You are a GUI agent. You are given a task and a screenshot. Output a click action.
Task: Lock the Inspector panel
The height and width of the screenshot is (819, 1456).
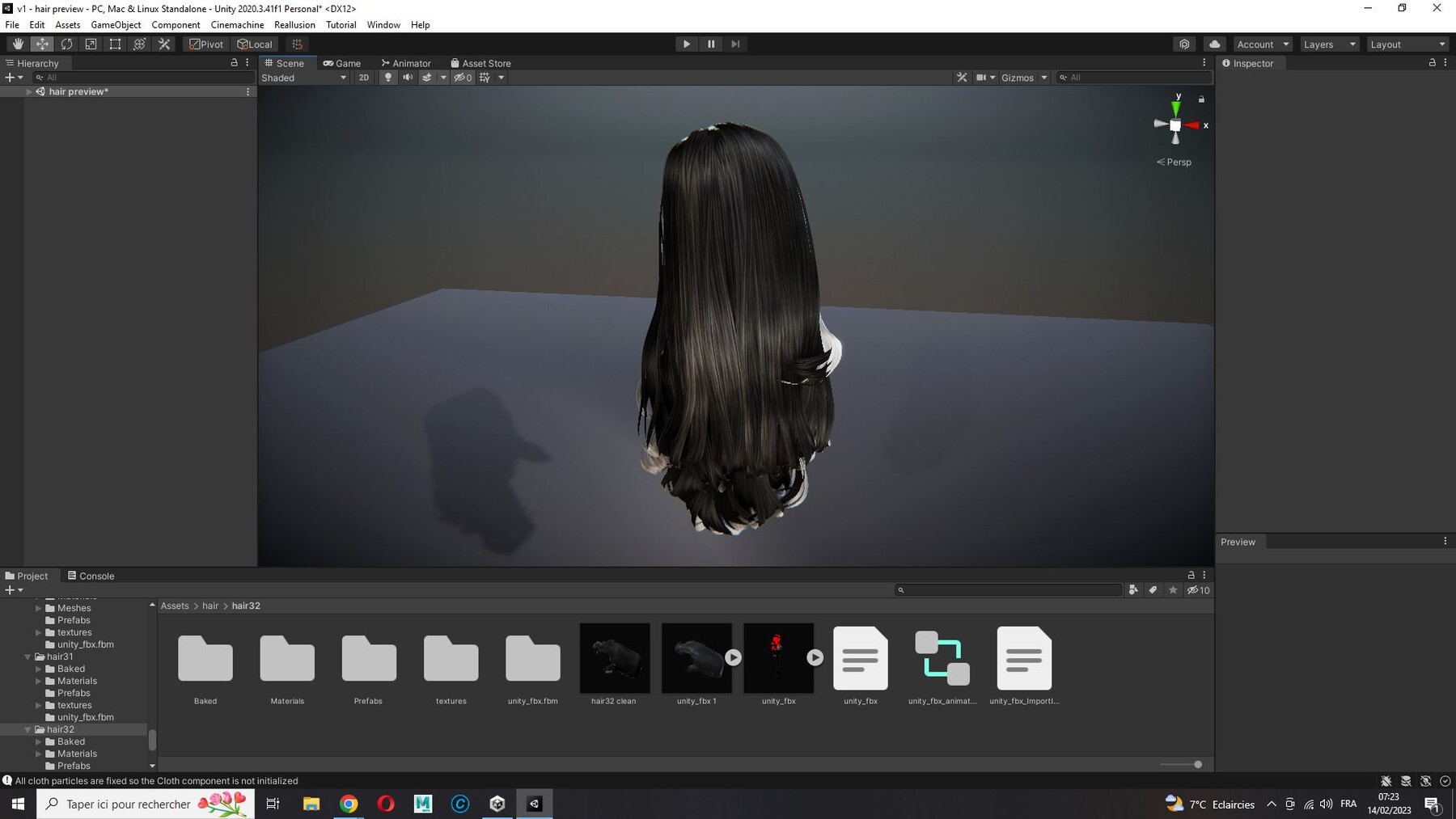tap(1432, 62)
